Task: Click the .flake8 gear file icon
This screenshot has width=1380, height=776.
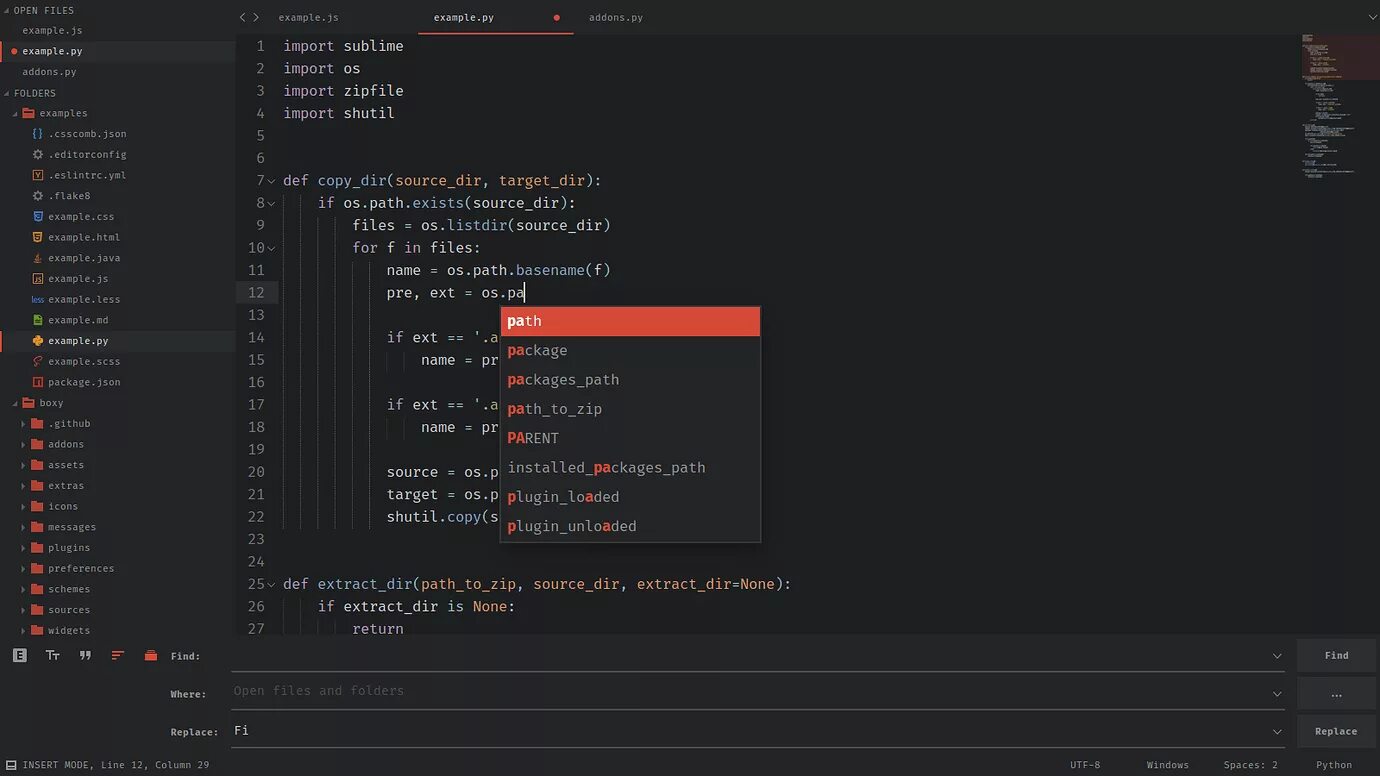Action: point(37,196)
